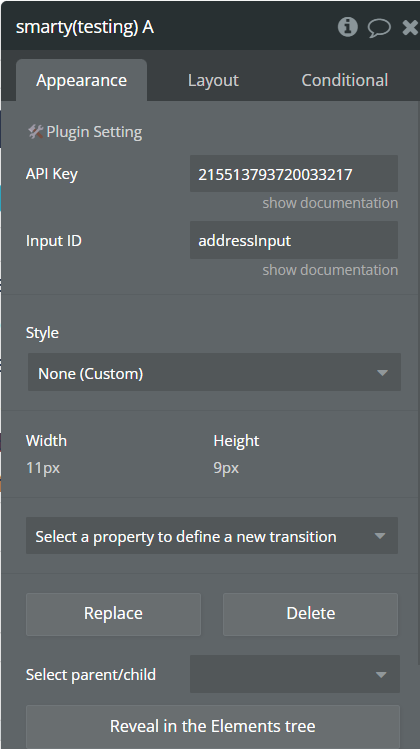Expand Style dropdown arrow
420x749 pixels.
coord(382,373)
